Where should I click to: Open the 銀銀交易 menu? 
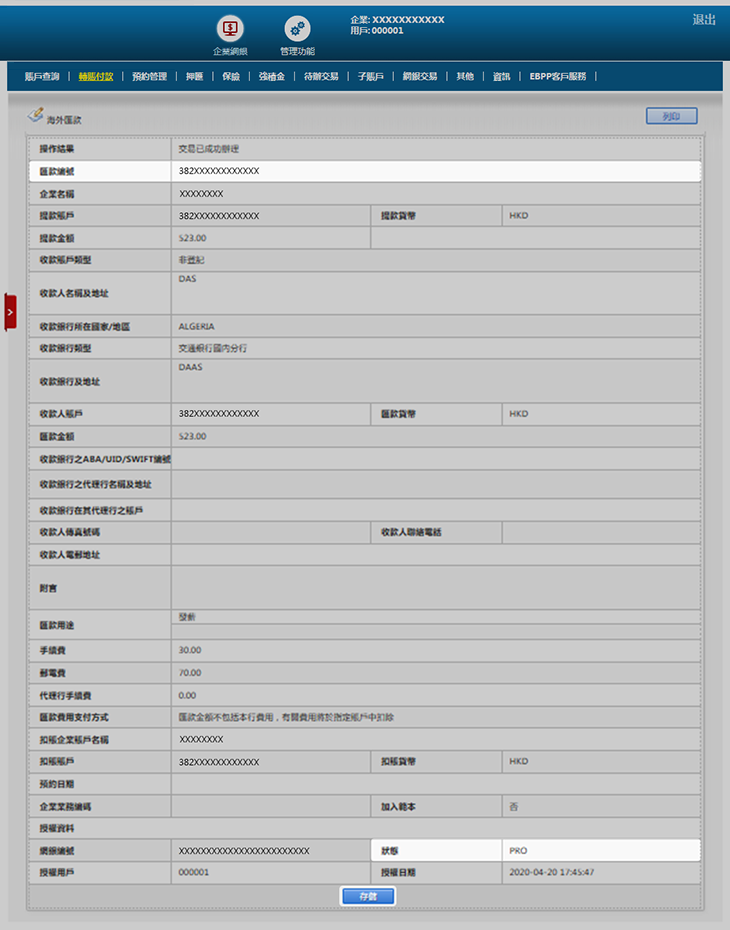click(x=420, y=76)
